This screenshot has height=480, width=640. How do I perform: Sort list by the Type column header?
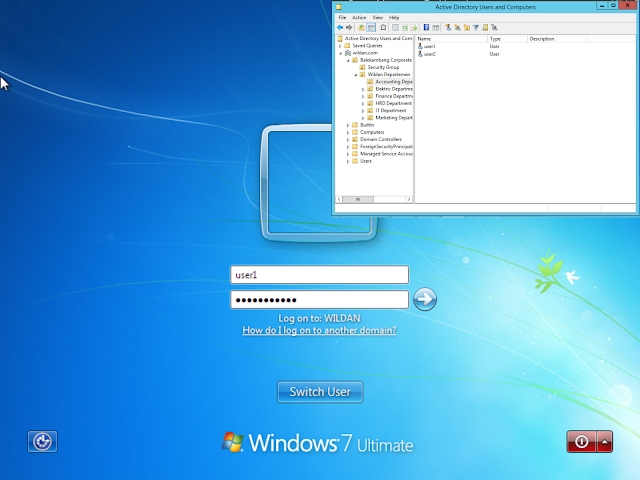(x=507, y=39)
